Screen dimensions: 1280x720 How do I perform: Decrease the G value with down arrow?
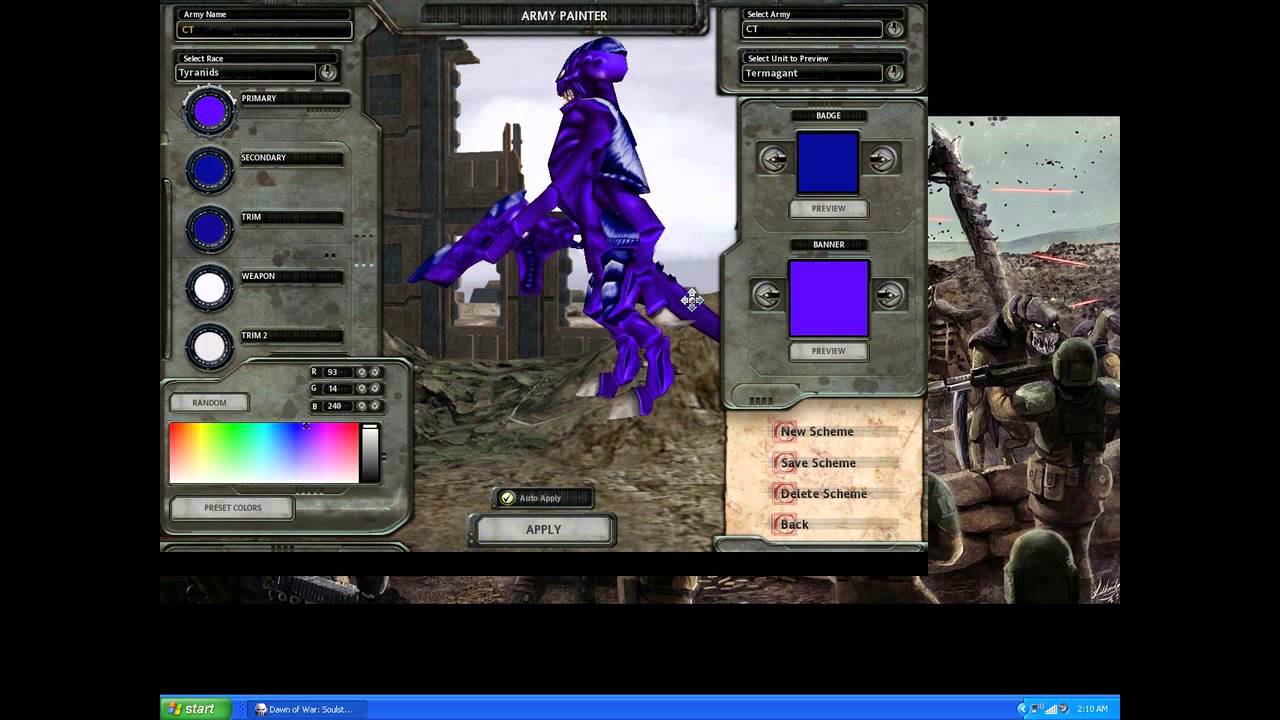375,388
